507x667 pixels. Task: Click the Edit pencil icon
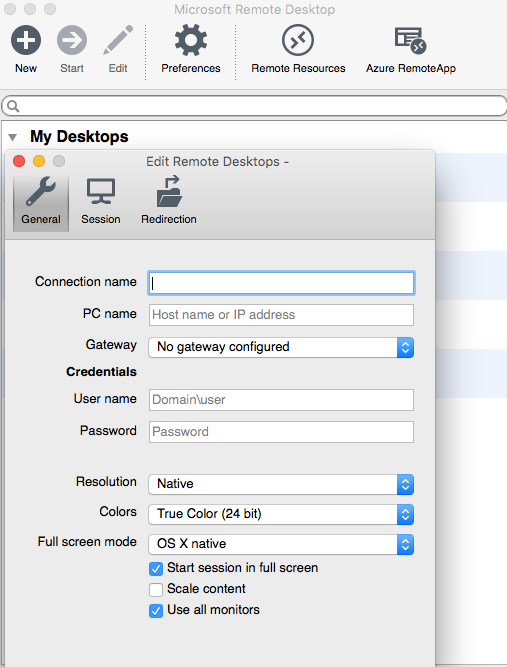tap(118, 40)
